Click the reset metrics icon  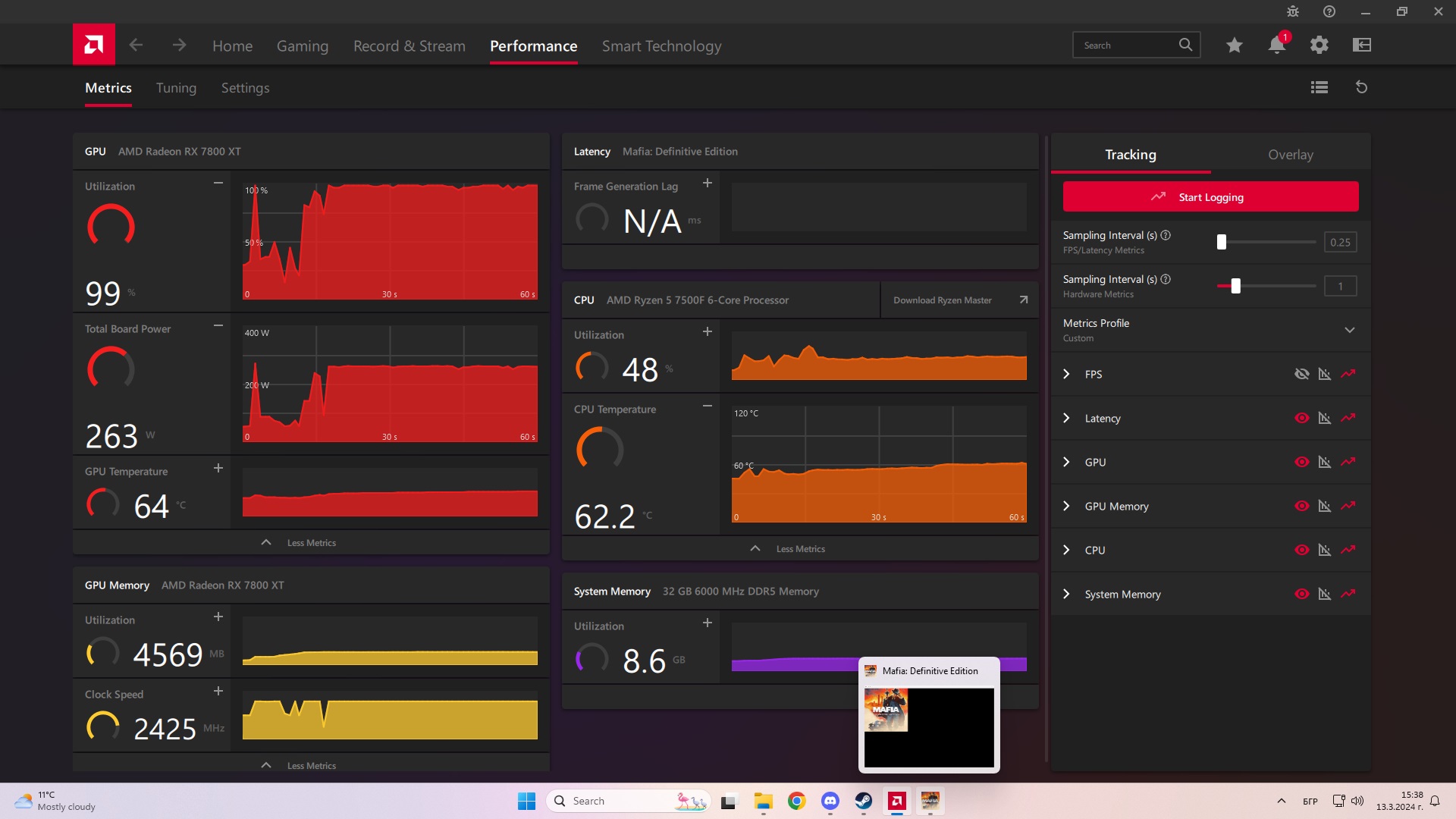click(1361, 87)
